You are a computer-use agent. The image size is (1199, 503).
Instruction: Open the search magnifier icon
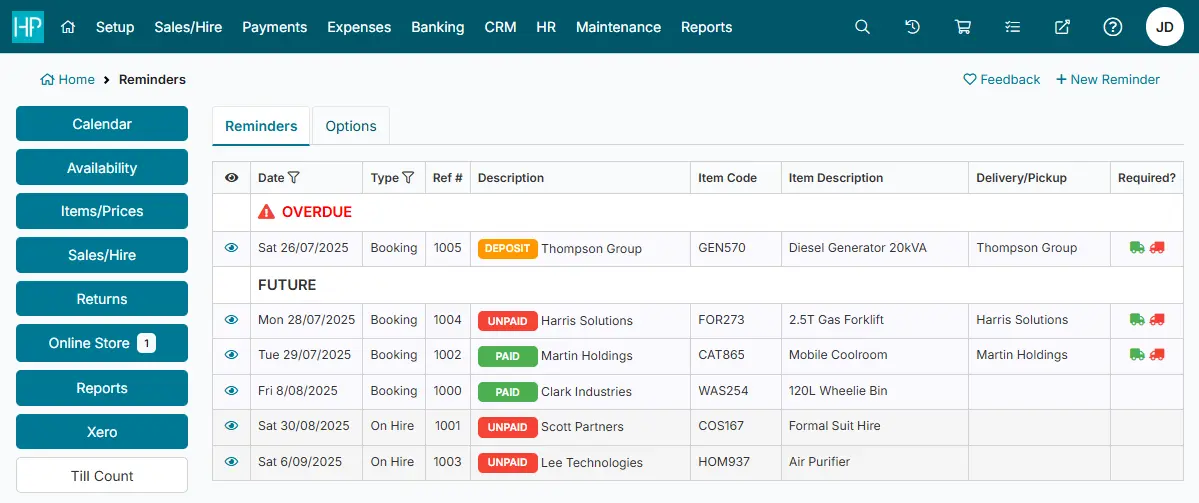[862, 27]
